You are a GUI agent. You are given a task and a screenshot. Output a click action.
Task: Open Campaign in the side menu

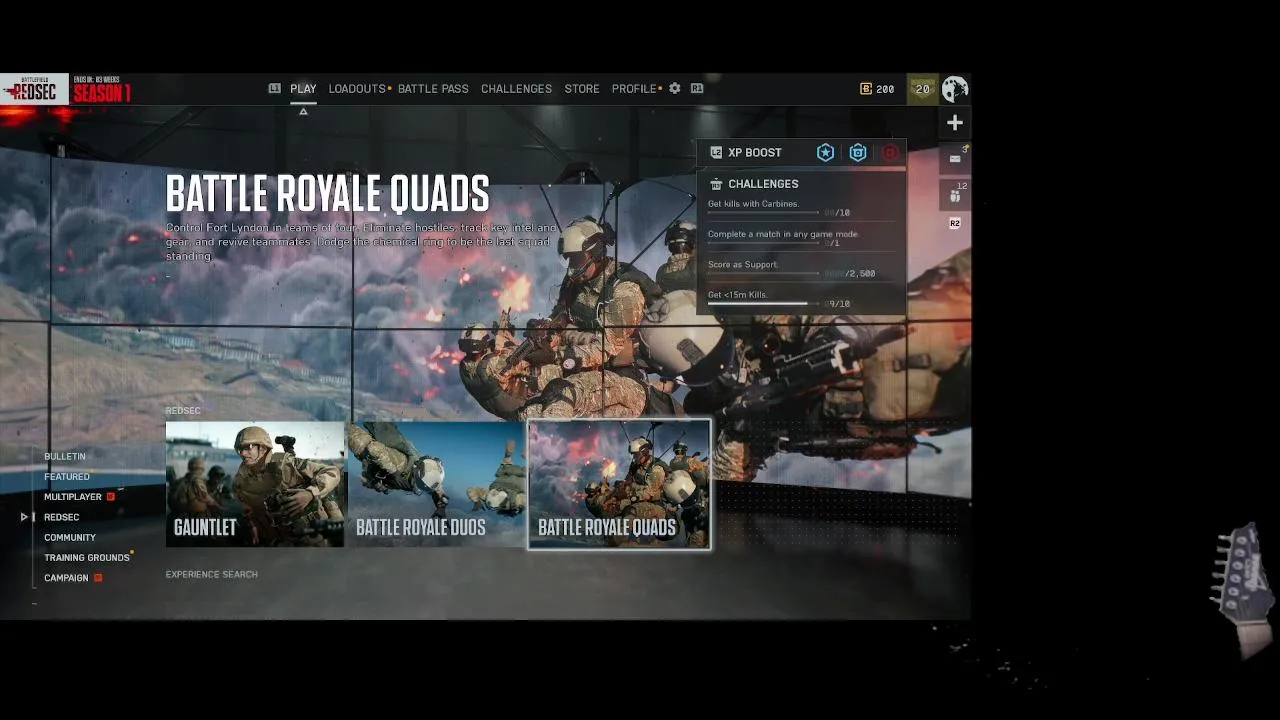[x=66, y=578]
